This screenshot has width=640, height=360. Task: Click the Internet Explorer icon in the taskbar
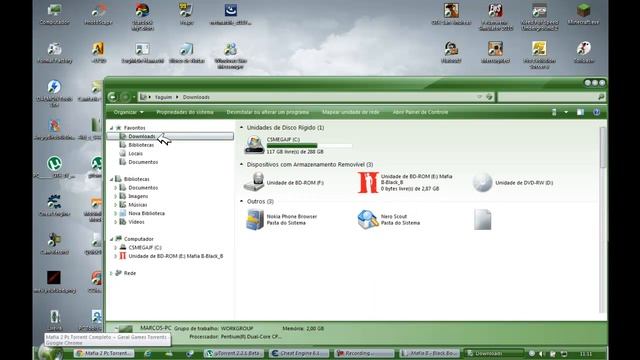point(148,353)
